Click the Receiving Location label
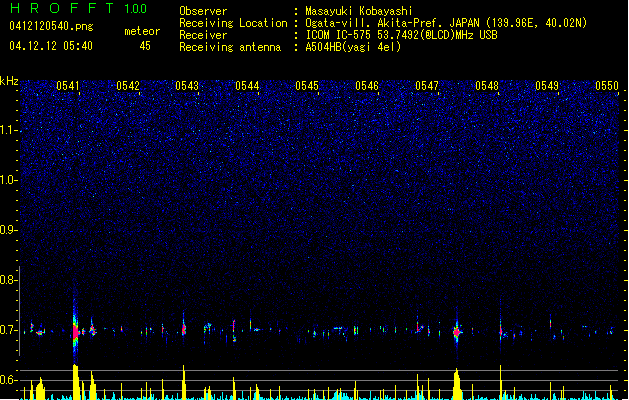629x400 pixels. pyautogui.click(x=233, y=23)
